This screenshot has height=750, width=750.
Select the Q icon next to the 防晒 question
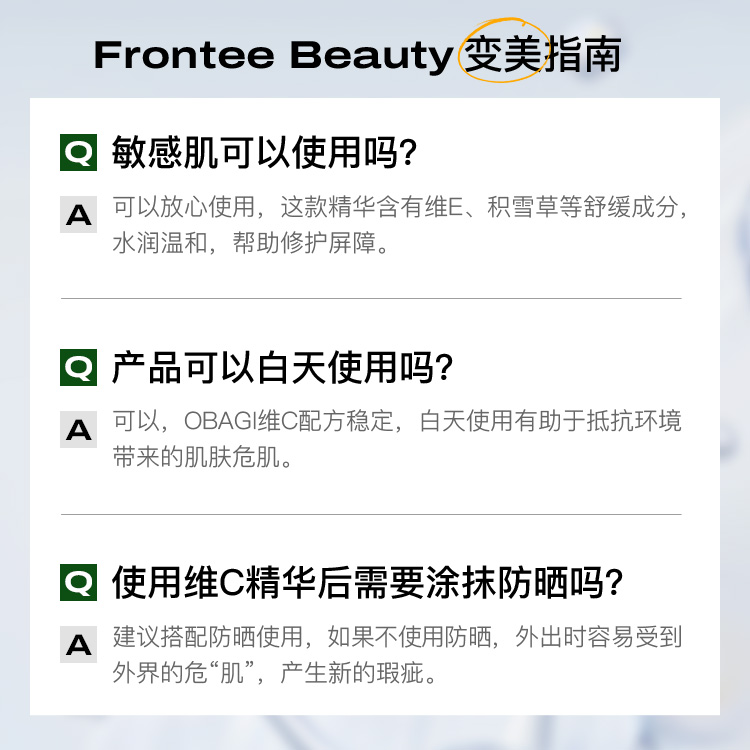pyautogui.click(x=79, y=582)
